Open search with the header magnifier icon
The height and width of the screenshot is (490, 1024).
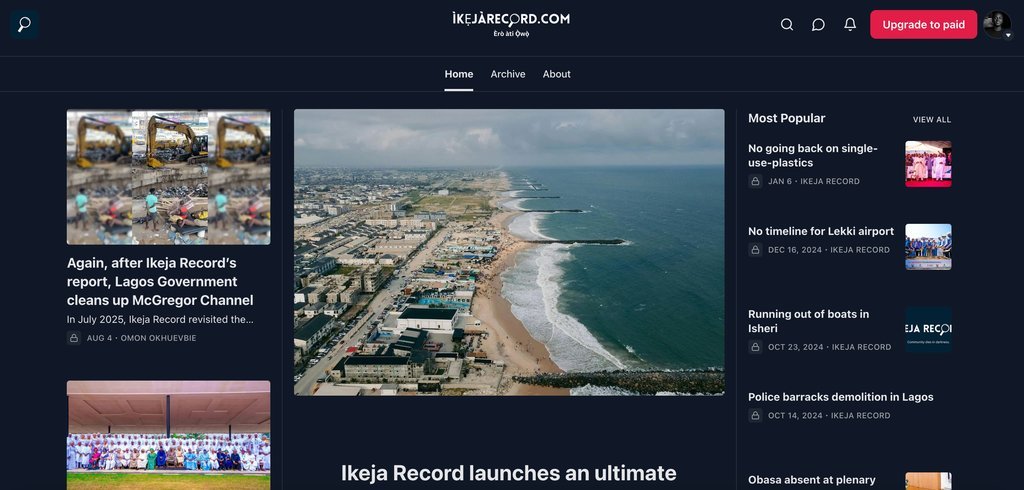click(x=787, y=24)
